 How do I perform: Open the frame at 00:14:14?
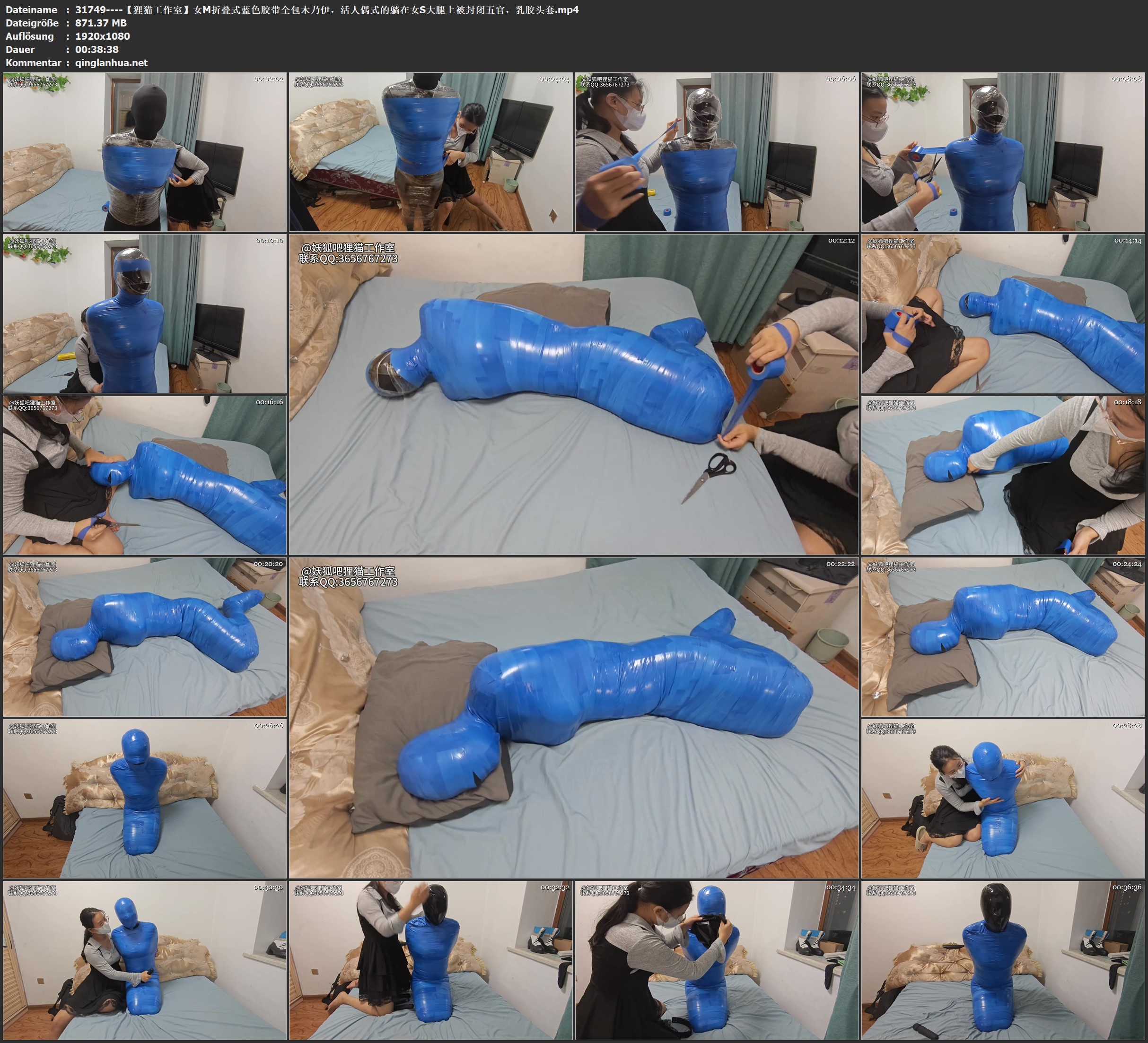[1003, 313]
